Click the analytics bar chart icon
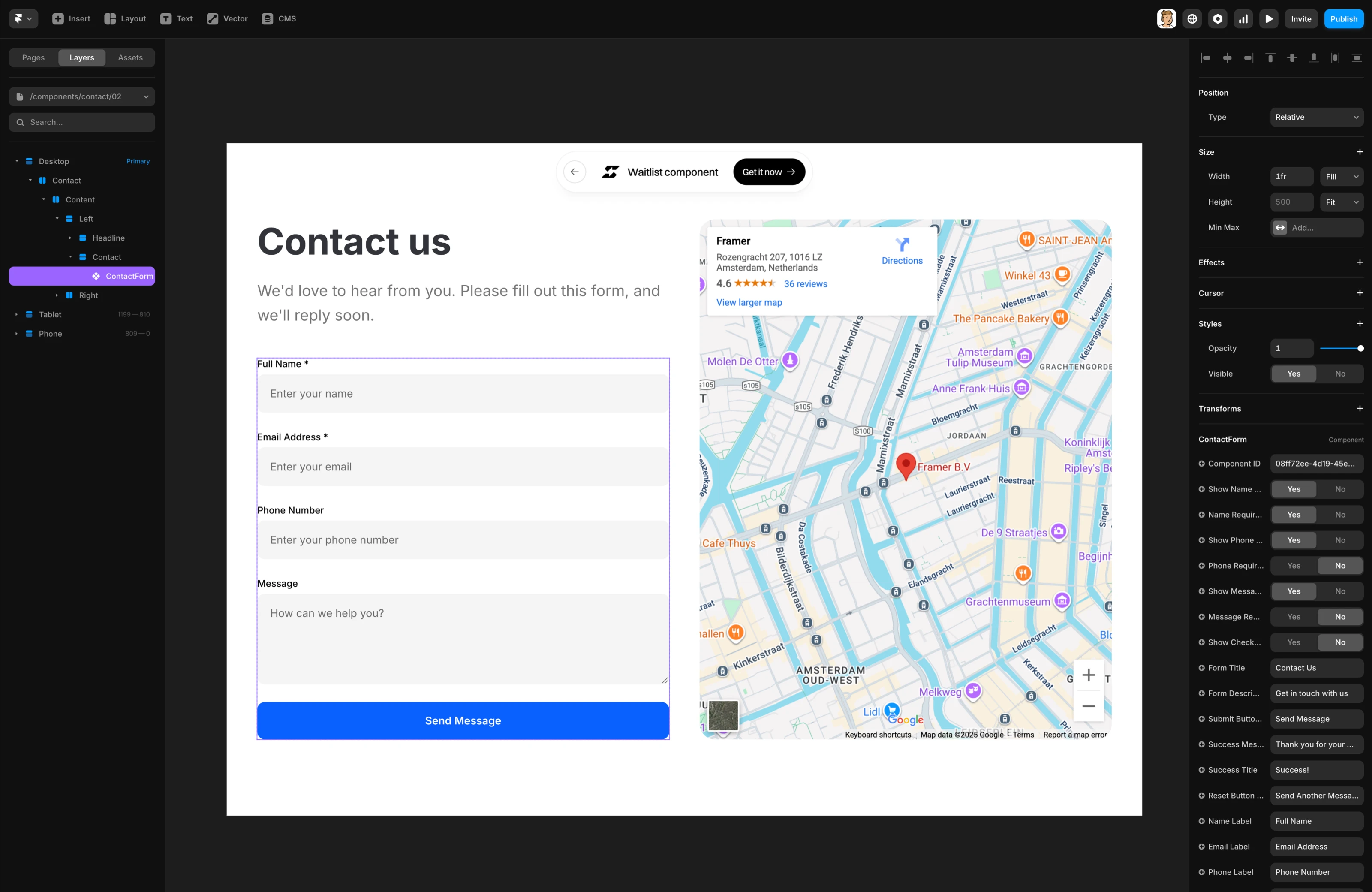Image resolution: width=1372 pixels, height=892 pixels. tap(1243, 18)
